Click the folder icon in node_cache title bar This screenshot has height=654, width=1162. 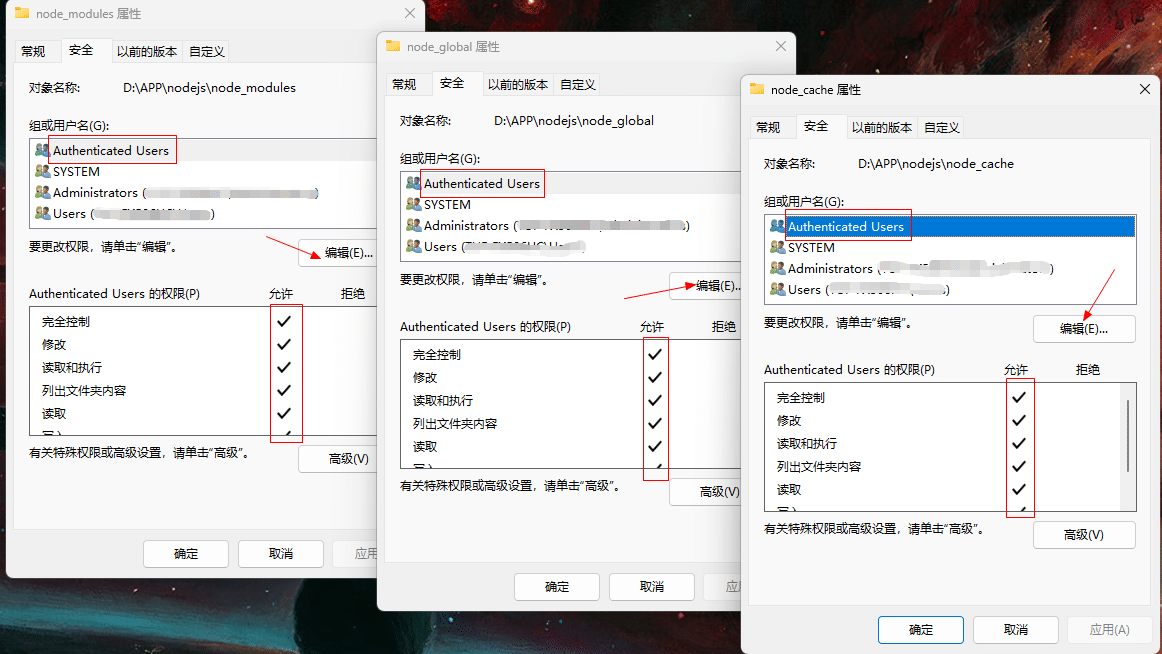click(757, 90)
